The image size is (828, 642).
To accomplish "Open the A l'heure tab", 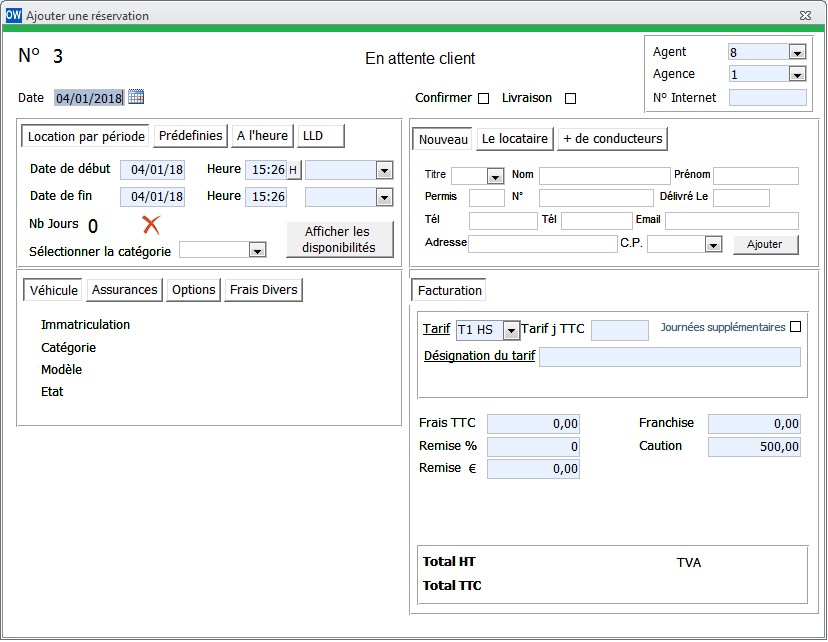I will (x=262, y=136).
